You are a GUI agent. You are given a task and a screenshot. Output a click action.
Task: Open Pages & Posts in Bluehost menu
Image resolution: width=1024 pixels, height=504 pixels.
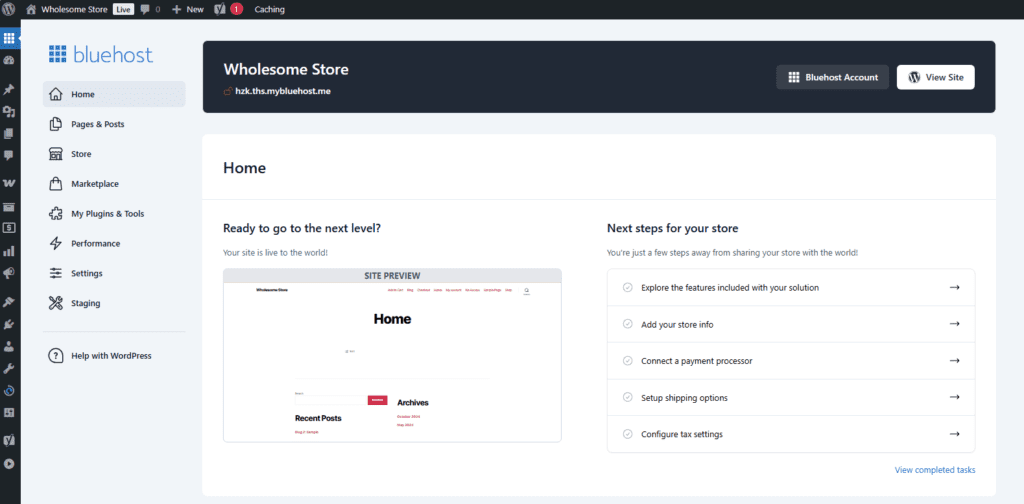tap(114, 124)
